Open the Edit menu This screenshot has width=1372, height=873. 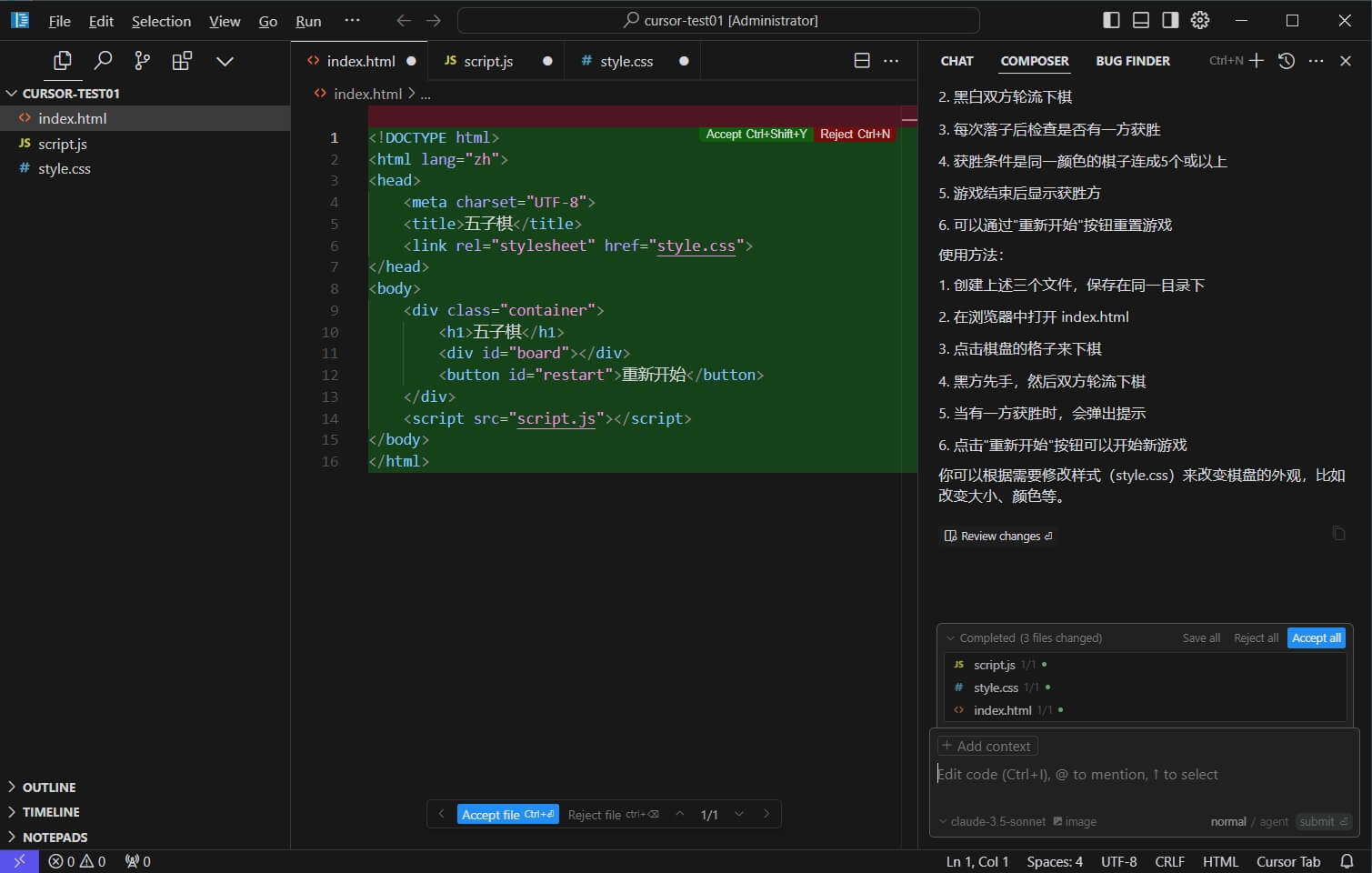click(101, 21)
